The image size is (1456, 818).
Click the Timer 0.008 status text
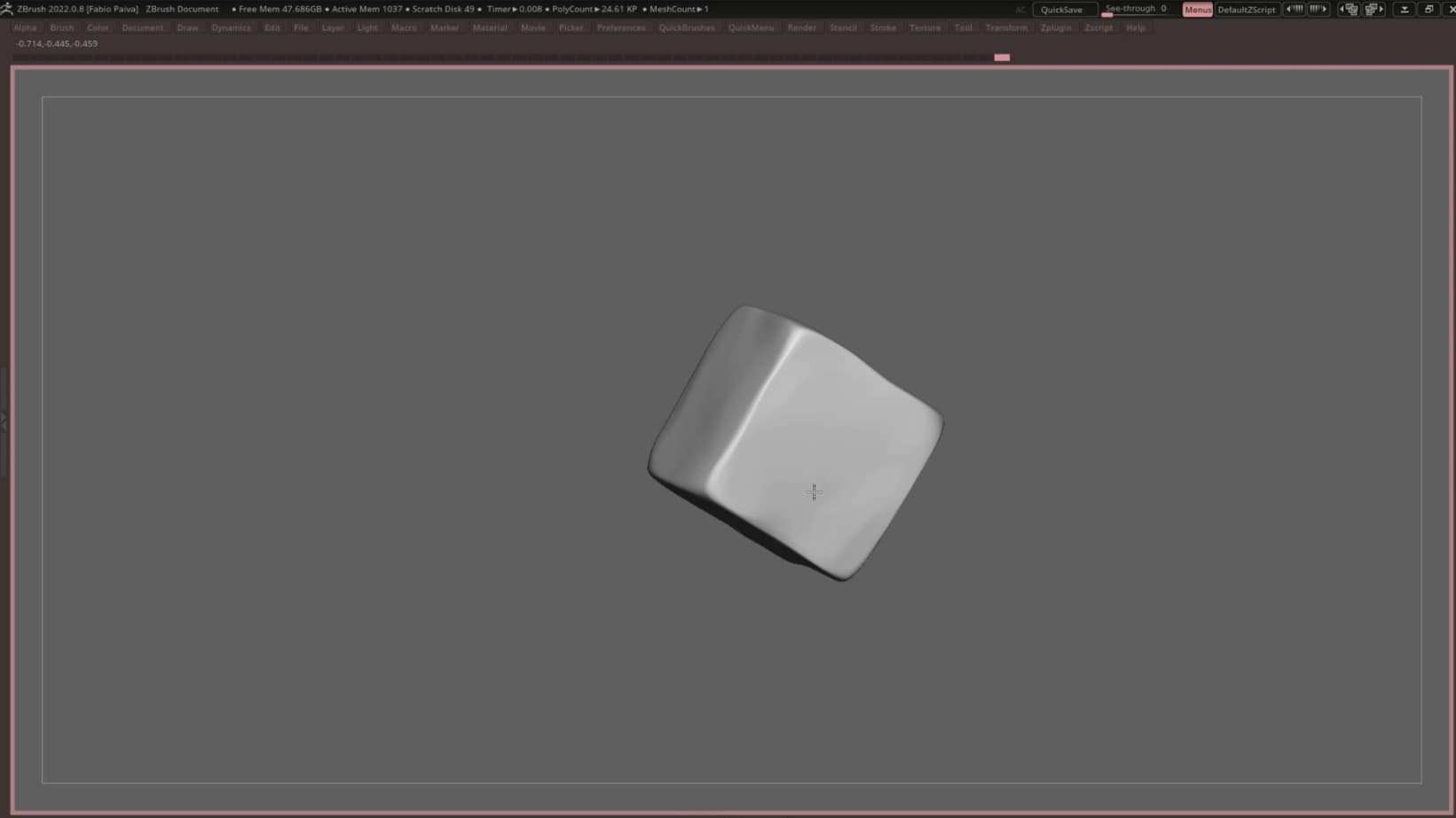coord(515,9)
